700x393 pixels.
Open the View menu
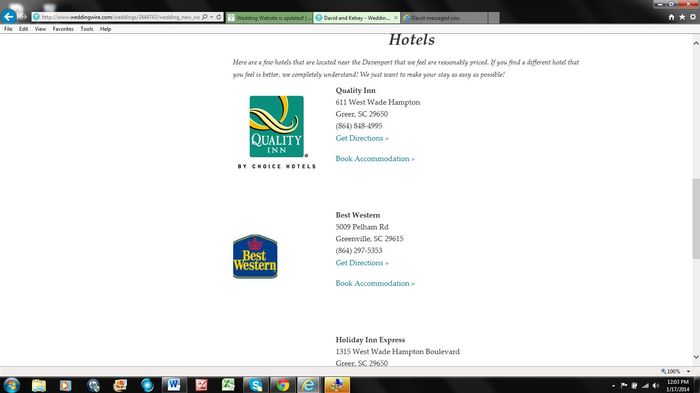click(x=40, y=29)
